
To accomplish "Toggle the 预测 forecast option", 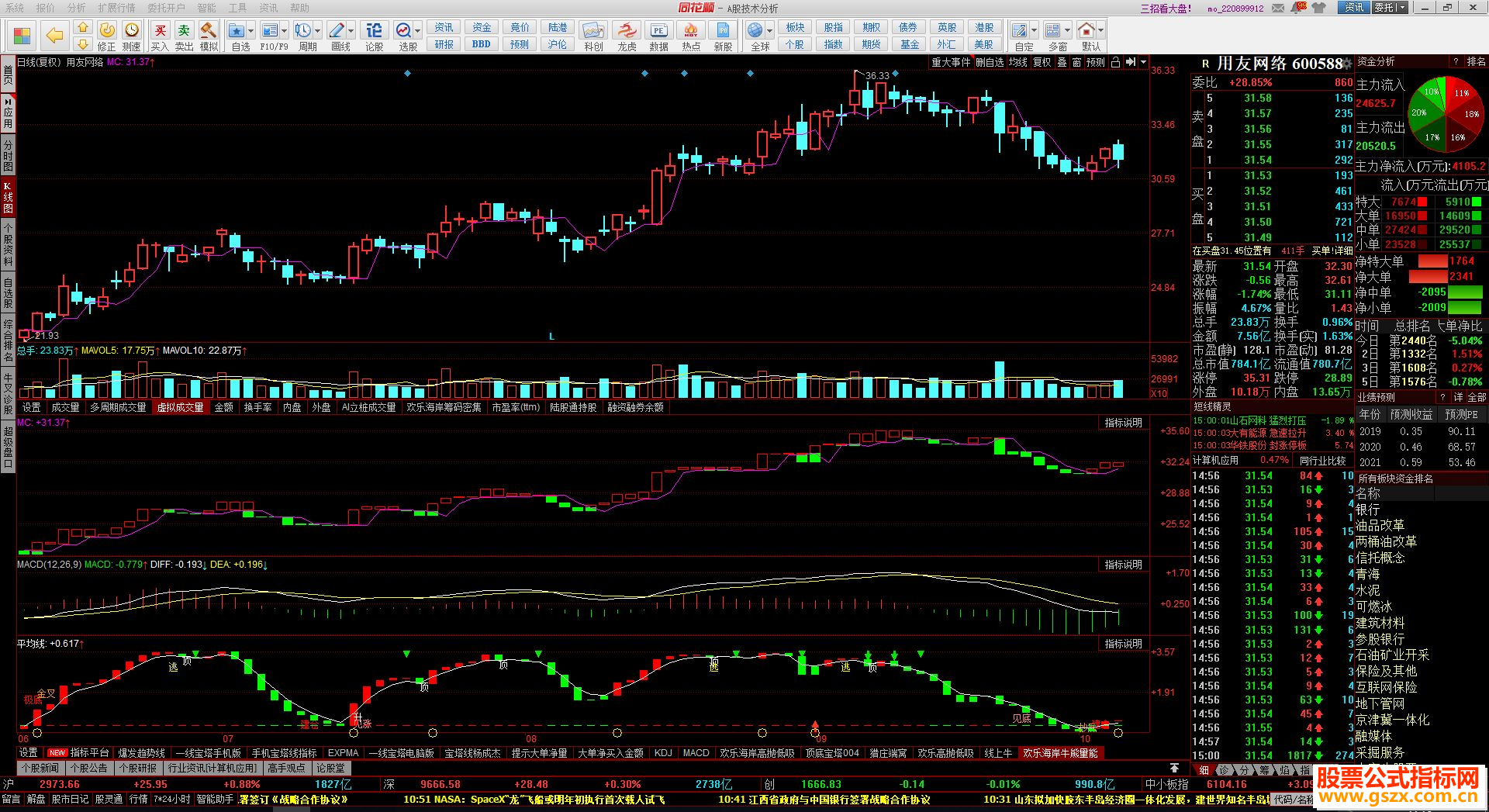I will (x=1095, y=62).
